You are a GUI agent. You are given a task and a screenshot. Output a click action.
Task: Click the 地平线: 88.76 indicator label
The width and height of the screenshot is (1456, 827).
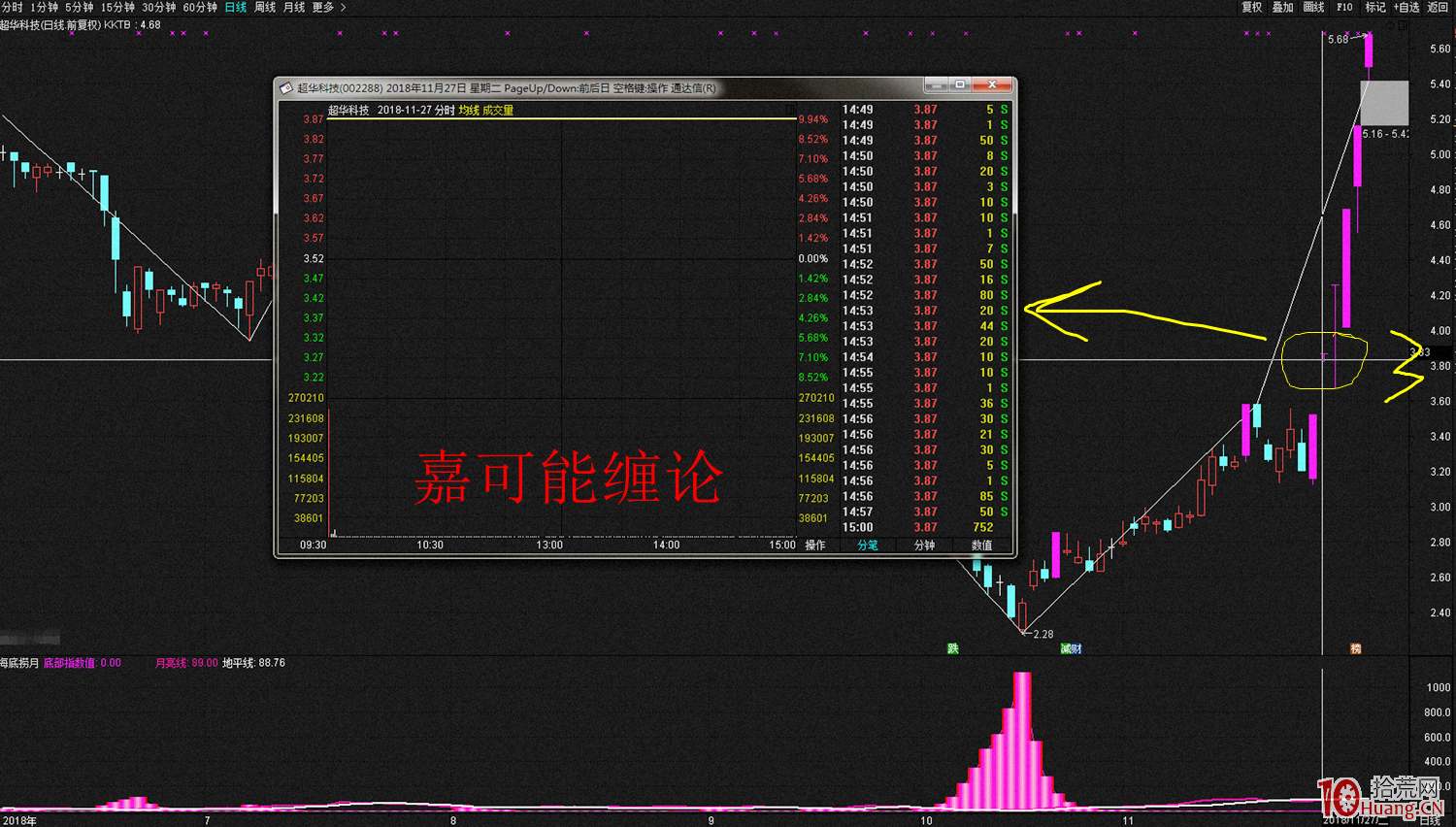(x=253, y=663)
